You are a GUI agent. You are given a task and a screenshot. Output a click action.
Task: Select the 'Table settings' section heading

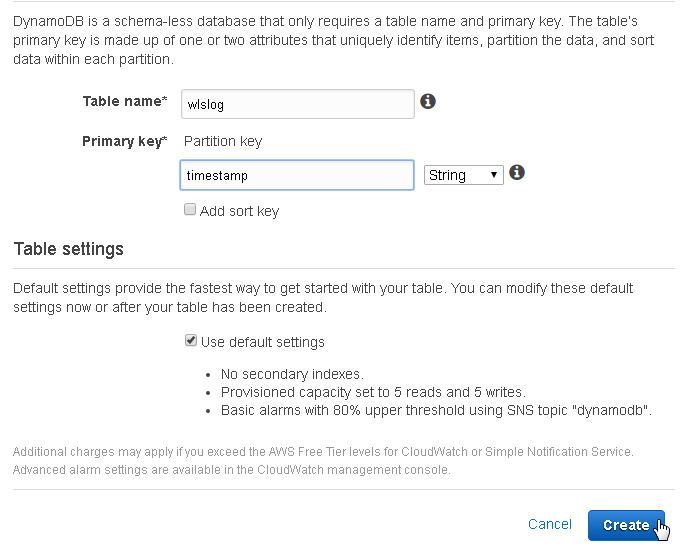pyautogui.click(x=69, y=249)
